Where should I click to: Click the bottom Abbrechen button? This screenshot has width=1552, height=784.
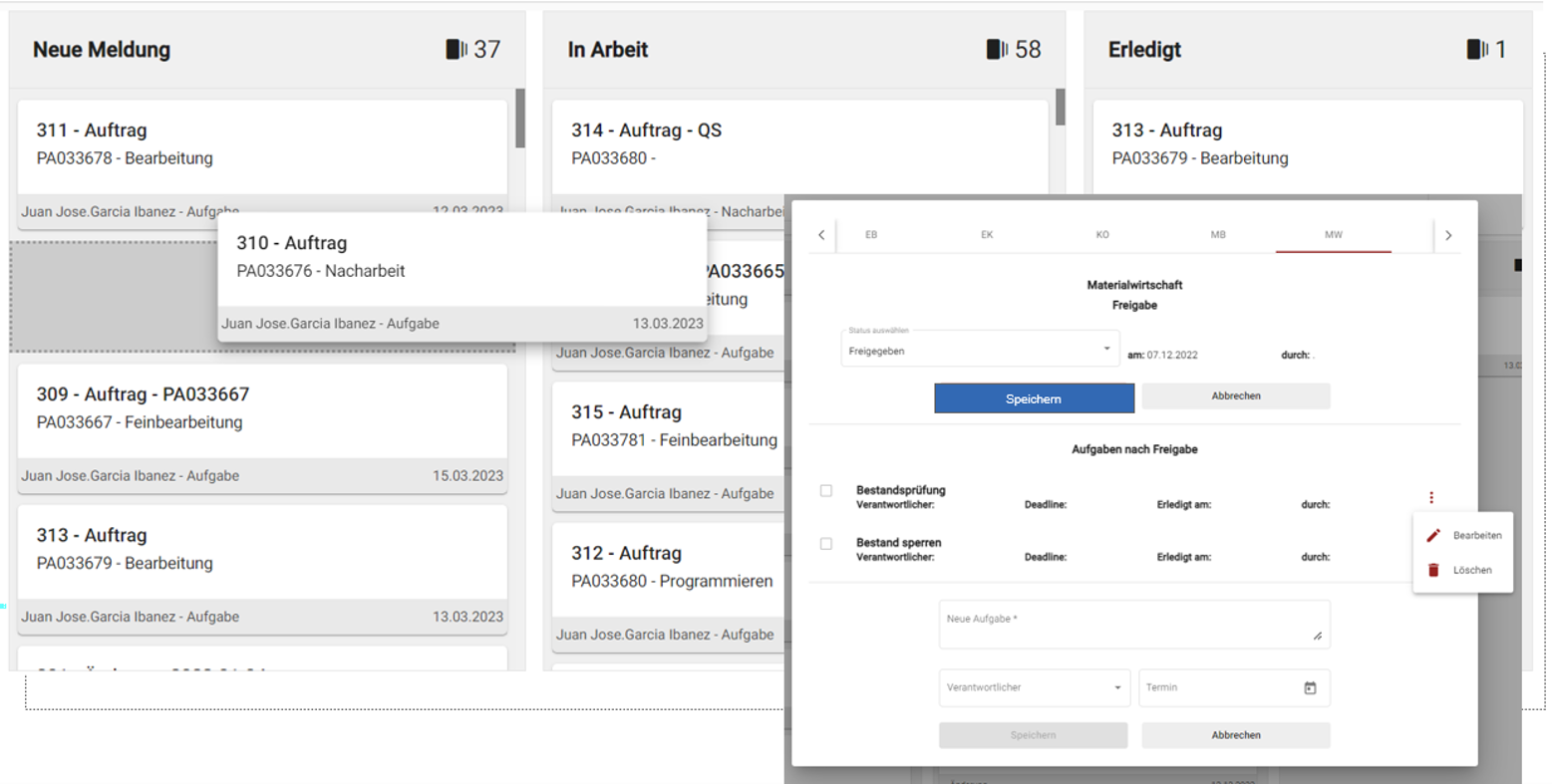[x=1235, y=735]
